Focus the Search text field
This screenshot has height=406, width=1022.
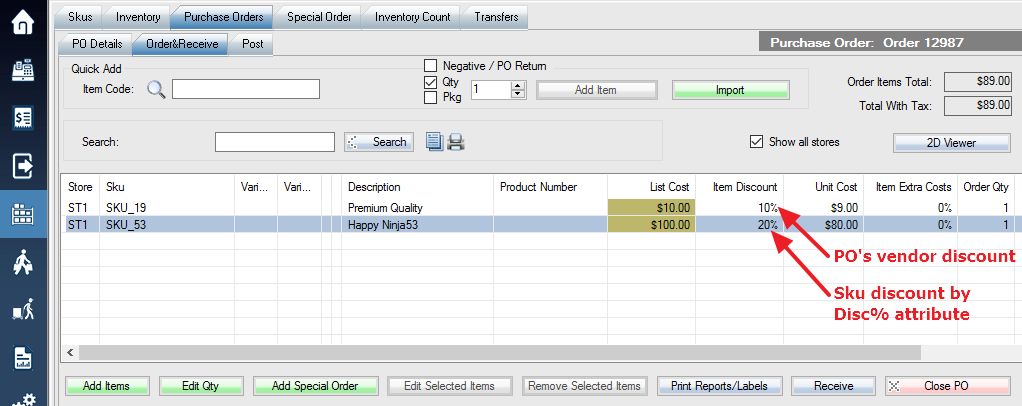coord(274,141)
